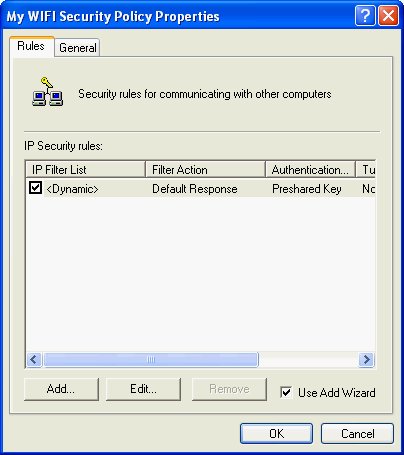This screenshot has width=404, height=455.
Task: Close the Security Policy Properties dialog
Action: tap(388, 15)
